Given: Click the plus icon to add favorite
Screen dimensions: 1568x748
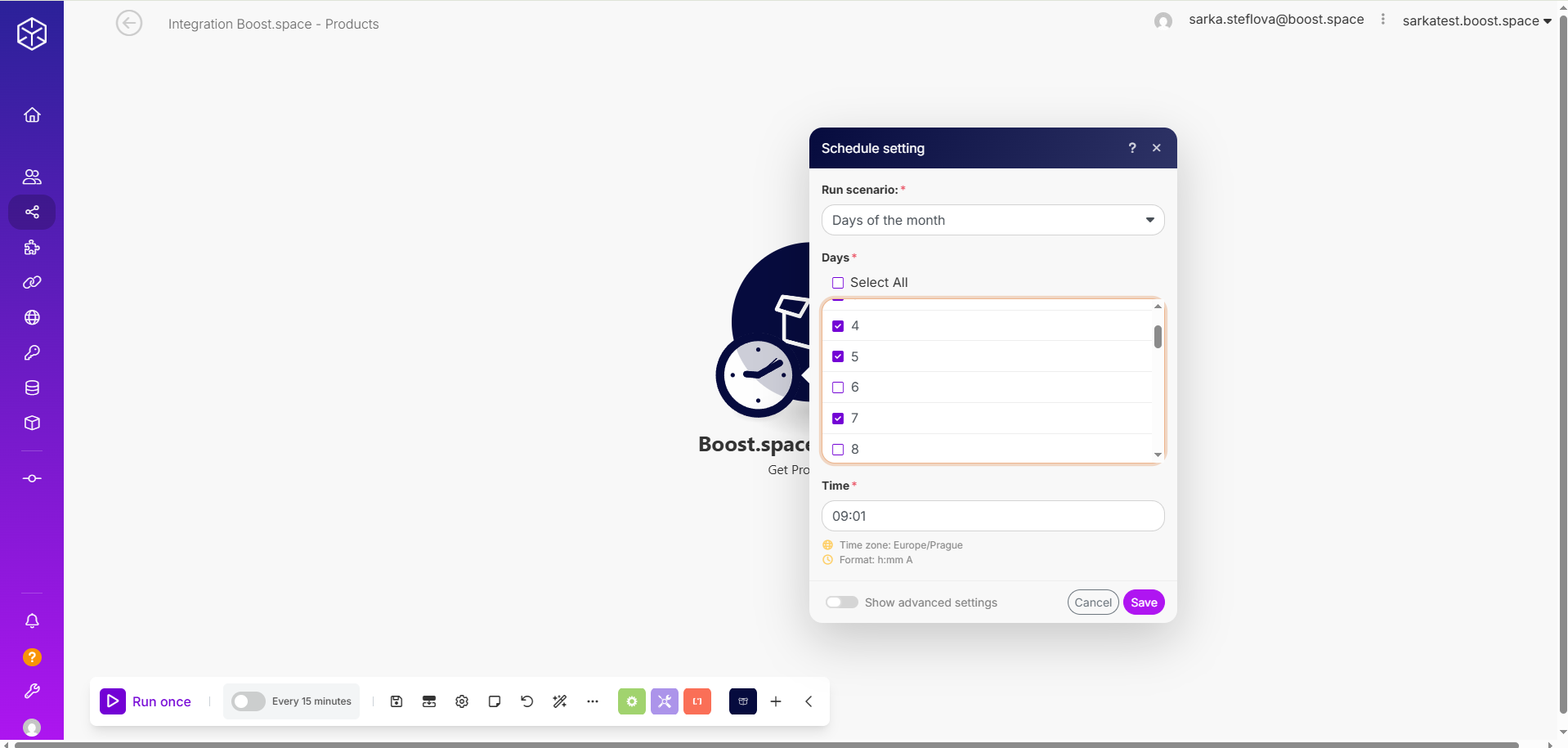Looking at the screenshot, I should pos(776,701).
